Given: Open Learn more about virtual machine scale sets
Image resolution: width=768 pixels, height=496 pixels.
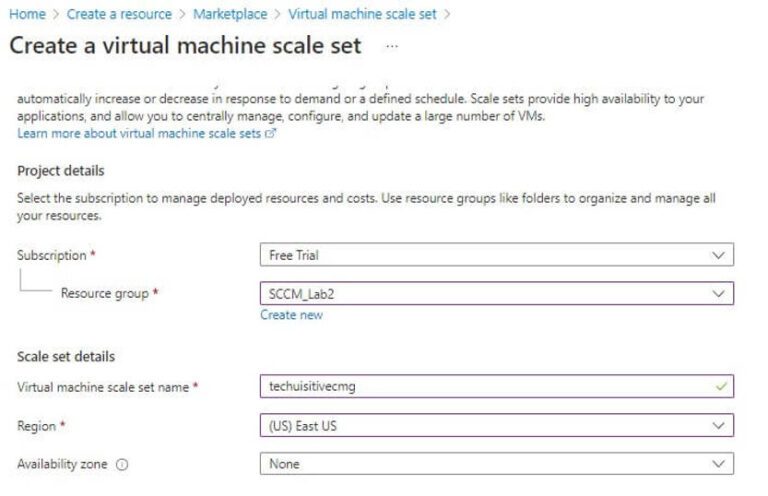Looking at the screenshot, I should tap(139, 133).
